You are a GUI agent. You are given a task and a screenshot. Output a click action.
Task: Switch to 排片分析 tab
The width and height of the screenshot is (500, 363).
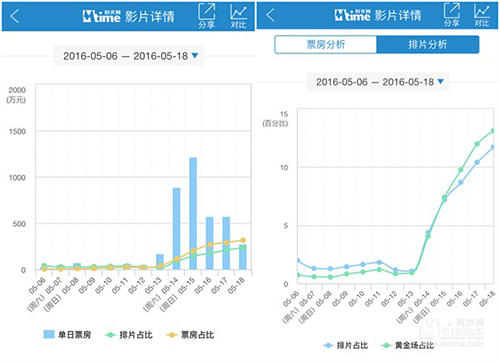coord(428,45)
